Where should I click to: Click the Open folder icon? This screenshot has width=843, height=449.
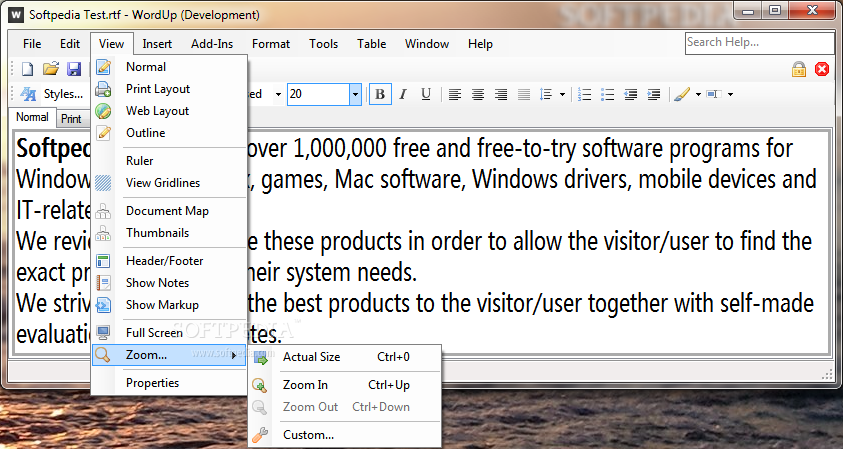tap(51, 69)
